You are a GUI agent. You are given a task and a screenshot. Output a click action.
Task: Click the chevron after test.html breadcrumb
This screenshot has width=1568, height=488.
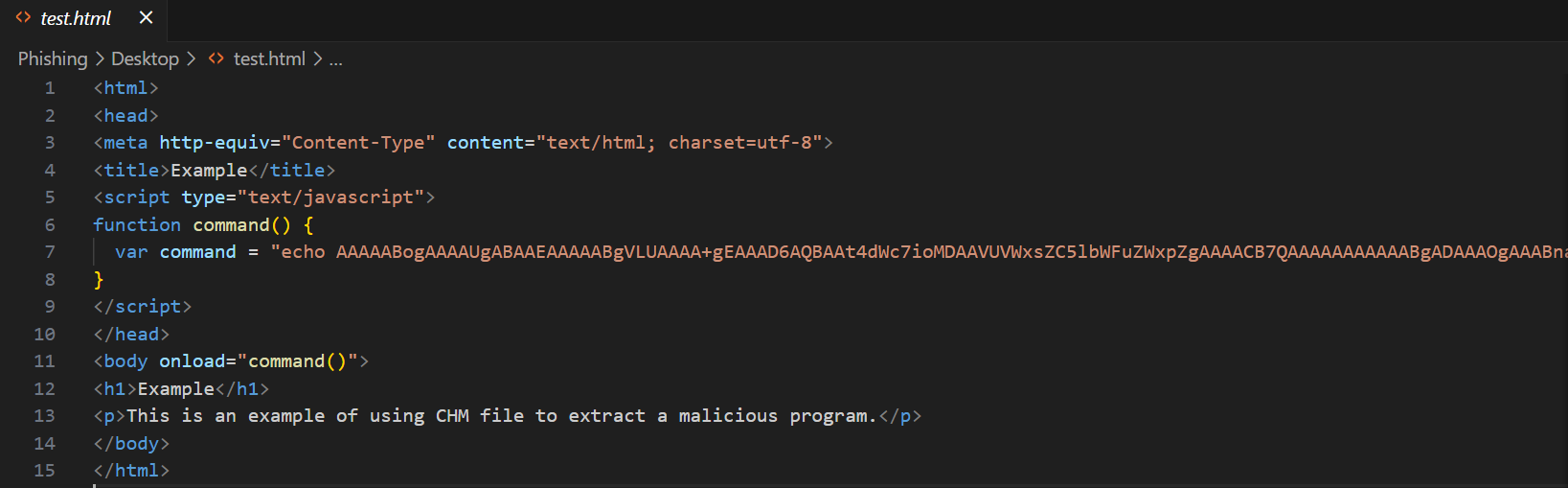(x=318, y=58)
